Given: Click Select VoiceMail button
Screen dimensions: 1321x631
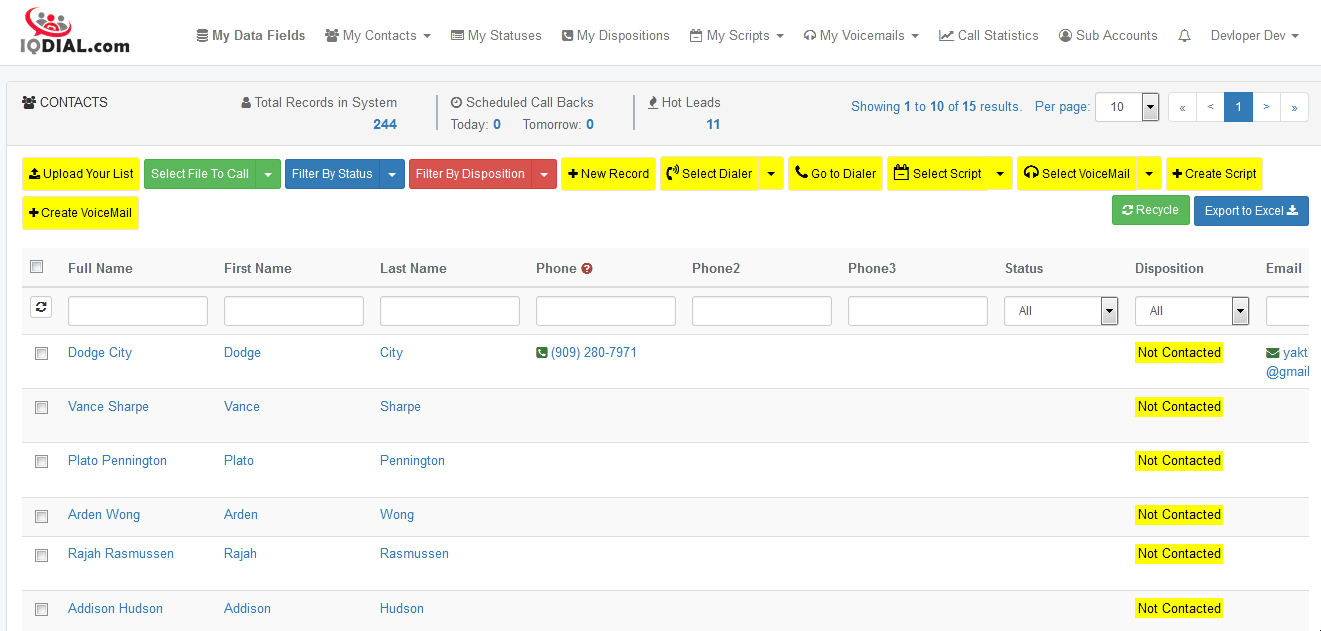Looking at the screenshot, I should (x=1077, y=173).
